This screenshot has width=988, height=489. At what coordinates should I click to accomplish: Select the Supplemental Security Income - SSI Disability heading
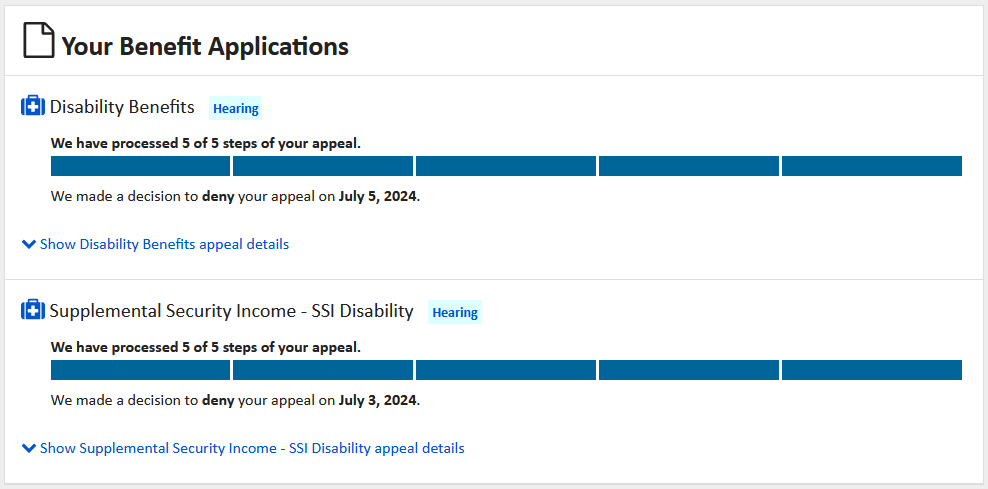(231, 311)
